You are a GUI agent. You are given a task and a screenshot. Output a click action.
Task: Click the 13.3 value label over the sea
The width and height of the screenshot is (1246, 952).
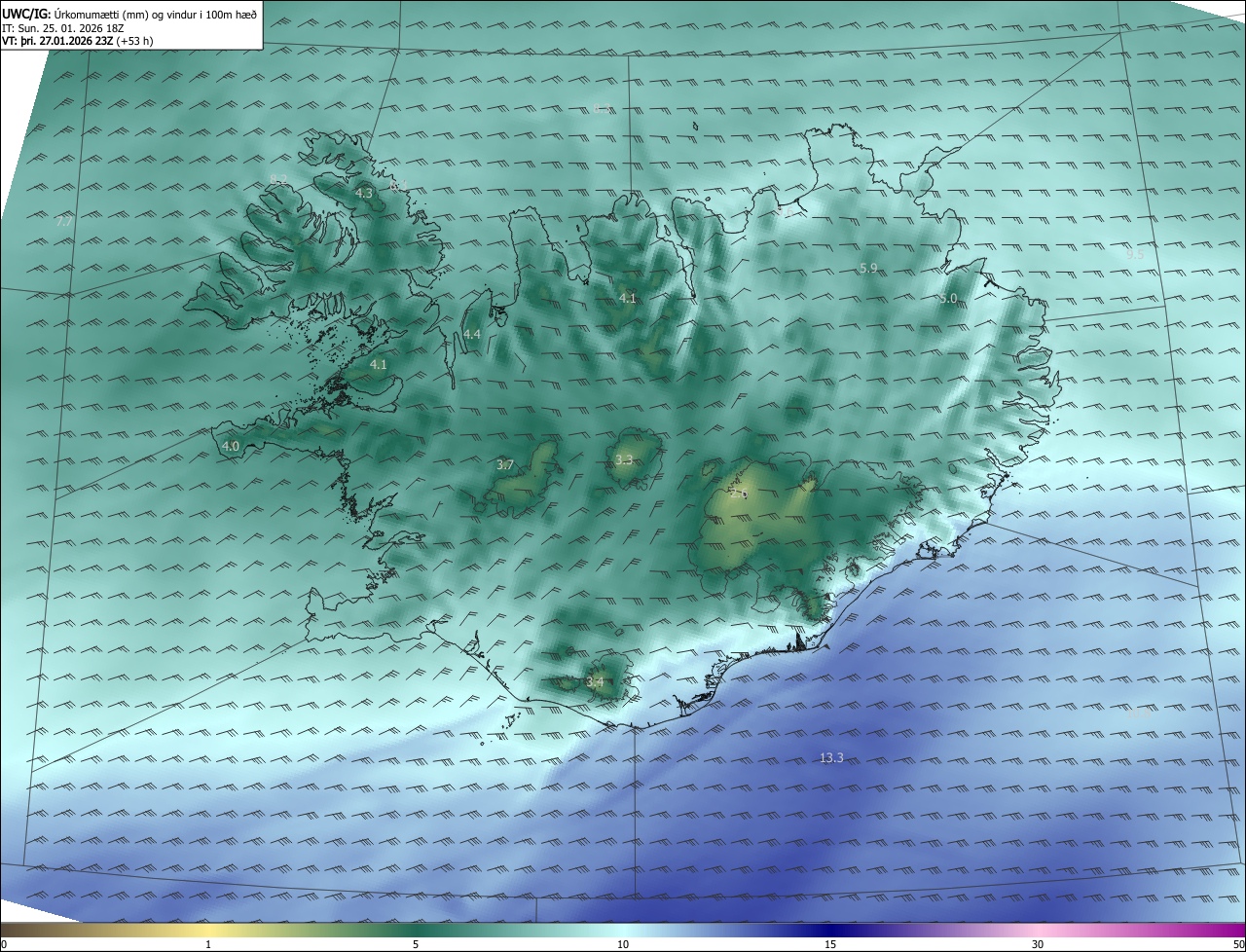click(x=831, y=757)
